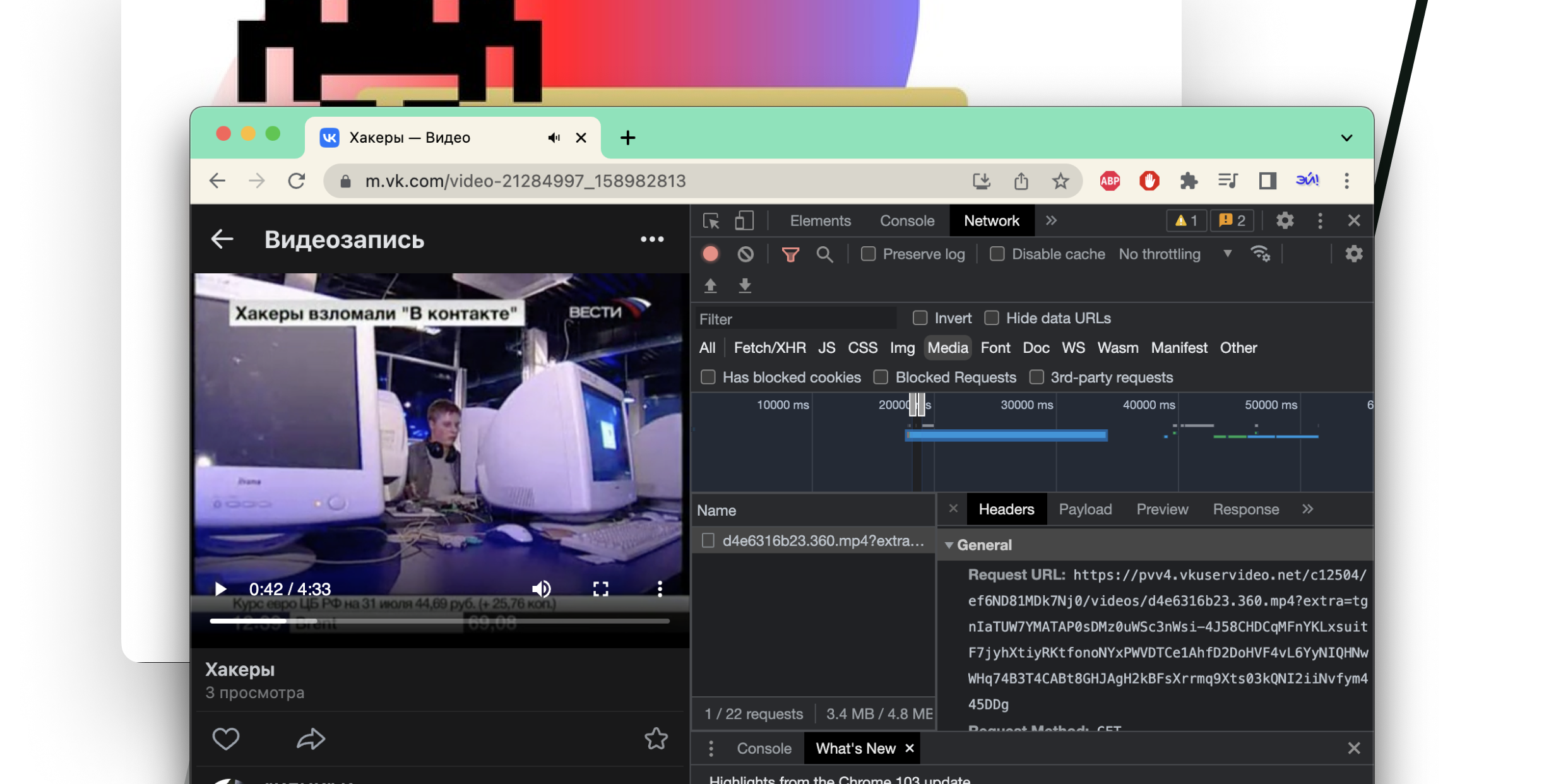This screenshot has width=1568, height=784.
Task: Check Hide data URLs
Action: click(x=992, y=318)
